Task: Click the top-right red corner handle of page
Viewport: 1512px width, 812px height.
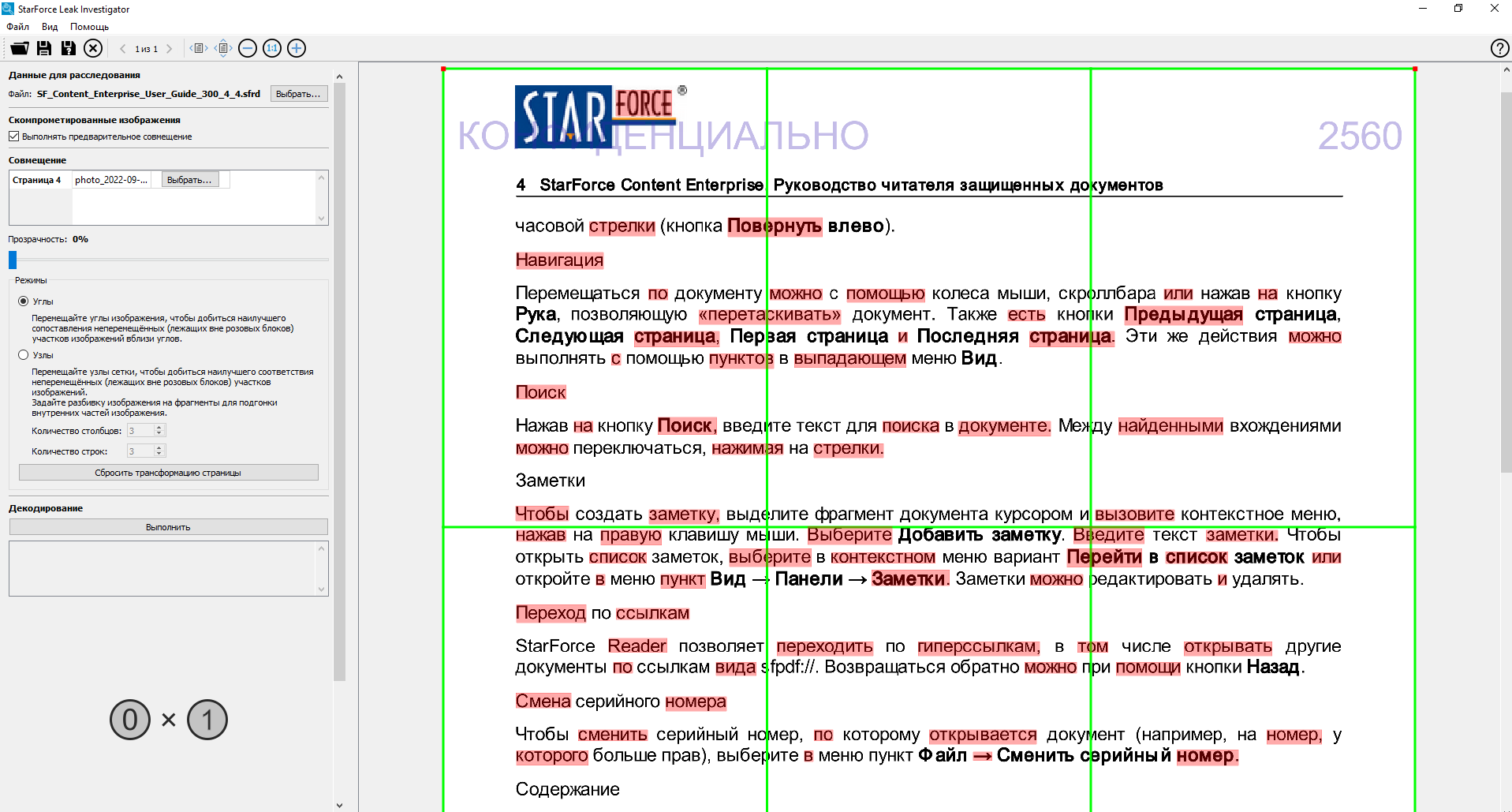Action: [1415, 69]
